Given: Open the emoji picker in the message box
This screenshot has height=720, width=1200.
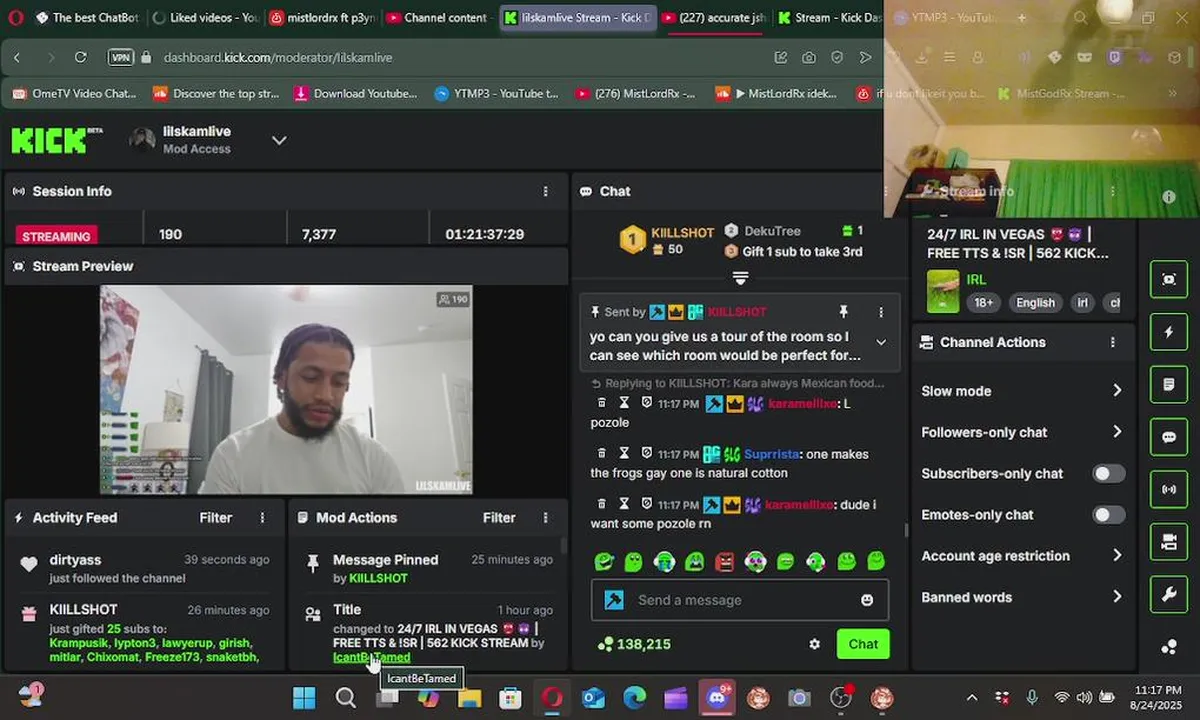Looking at the screenshot, I should click(x=867, y=600).
